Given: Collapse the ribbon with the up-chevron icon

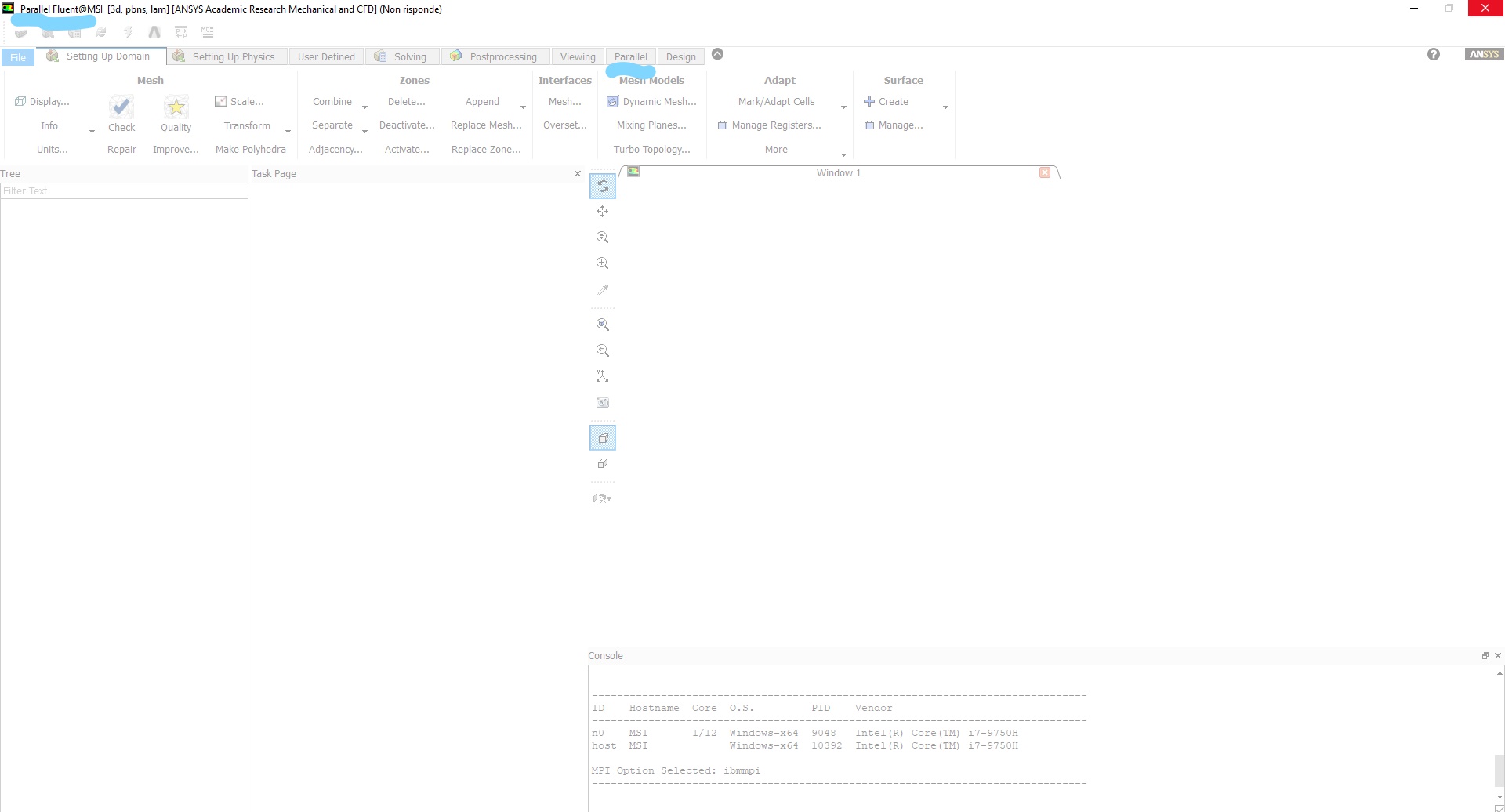Looking at the screenshot, I should click(x=717, y=54).
